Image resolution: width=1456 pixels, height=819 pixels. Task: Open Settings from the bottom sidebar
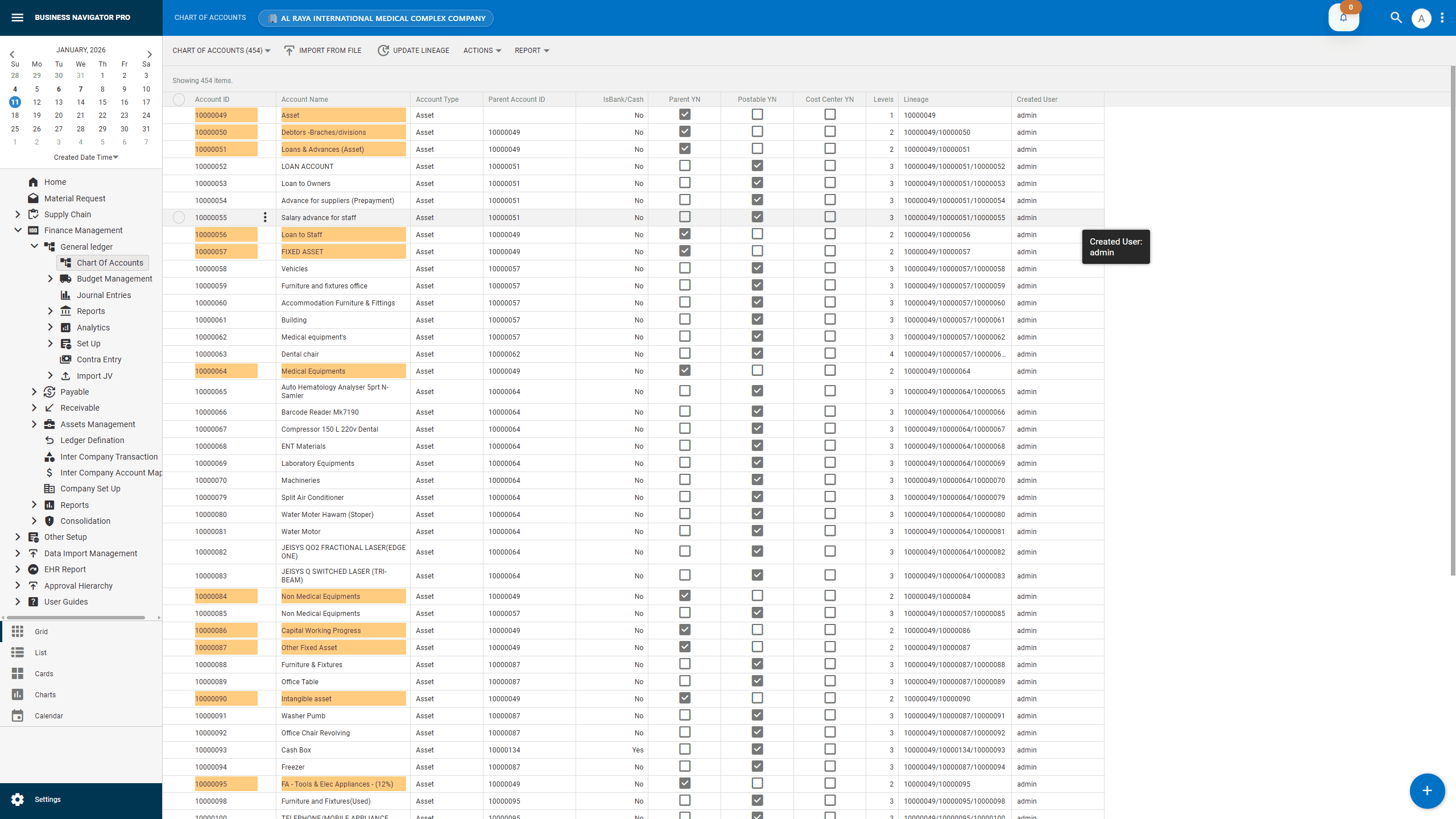pyautogui.click(x=47, y=799)
